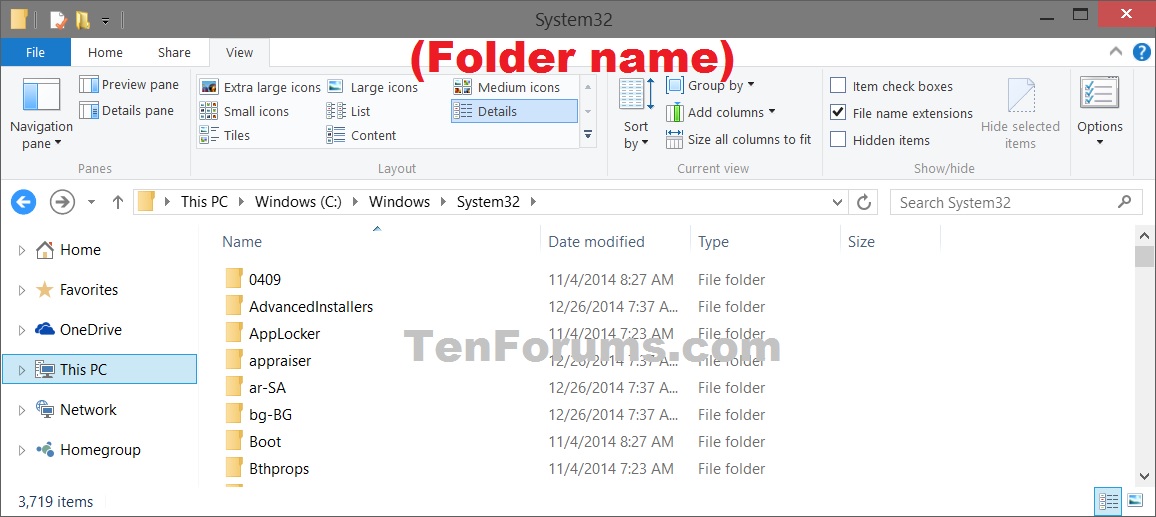Viewport: 1156px width, 517px height.
Task: Switch layout to Tiles
Action: [x=226, y=135]
